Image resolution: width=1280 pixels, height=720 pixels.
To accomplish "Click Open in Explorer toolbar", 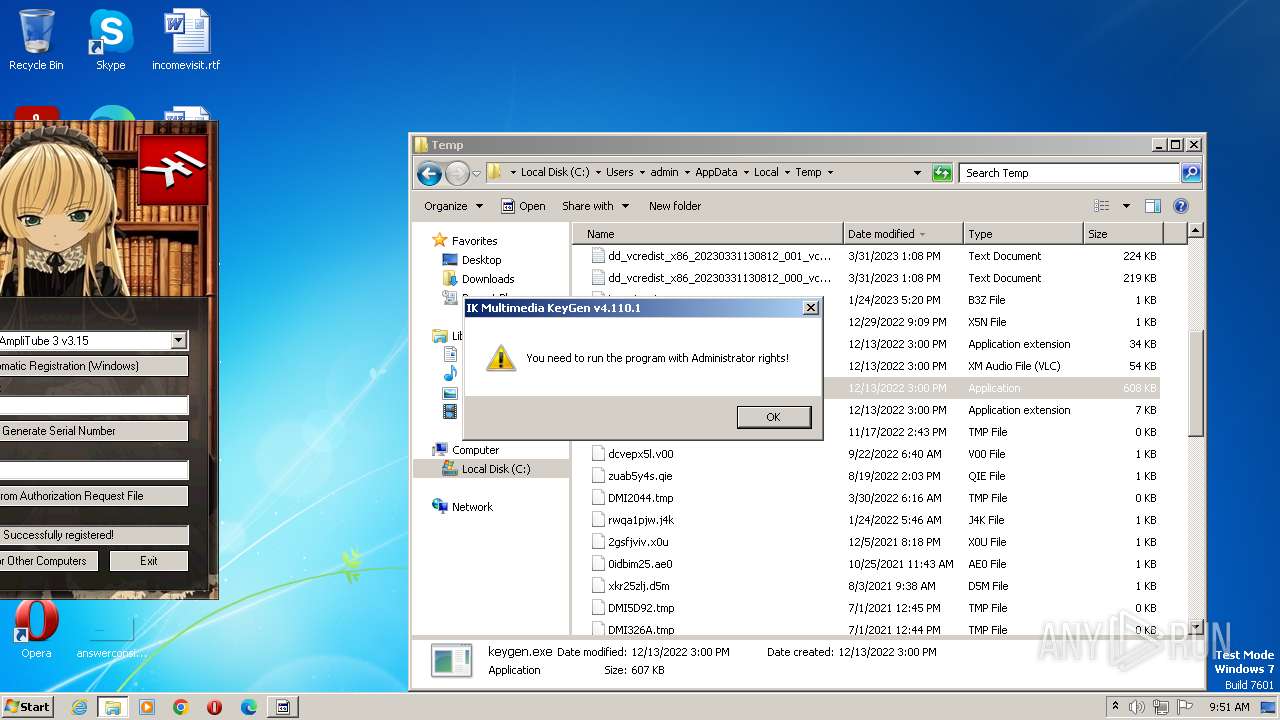I will coord(523,206).
